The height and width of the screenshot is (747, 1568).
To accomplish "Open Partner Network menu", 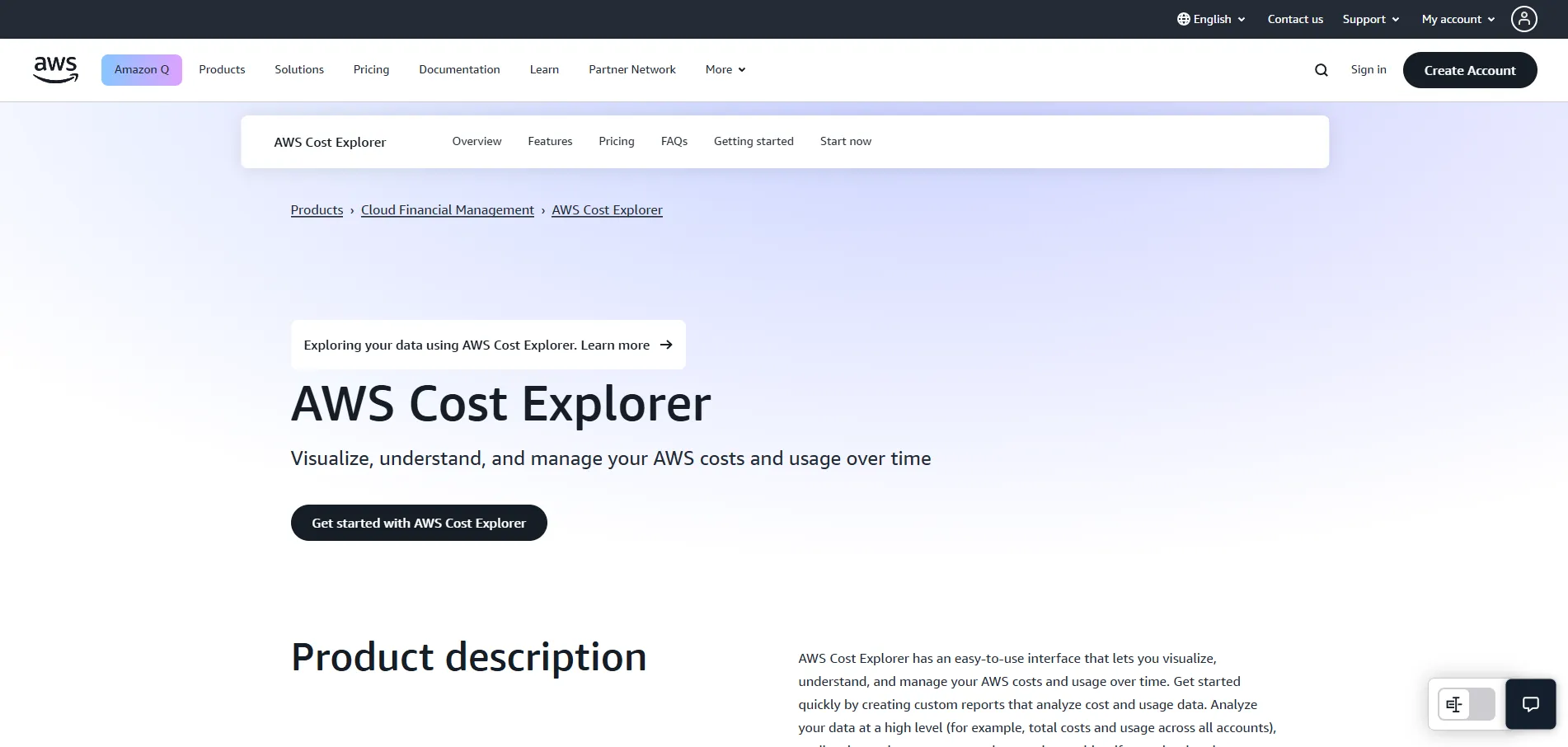I will pos(632,69).
